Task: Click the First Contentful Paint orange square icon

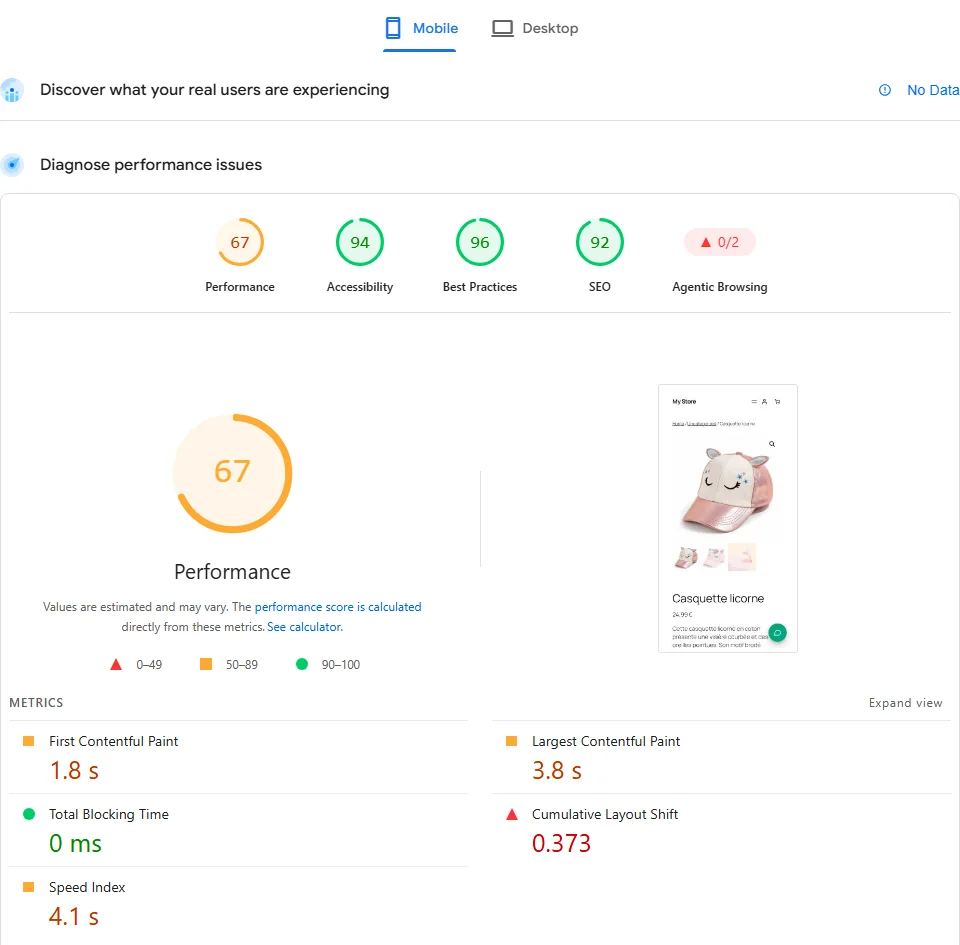Action: pyautogui.click(x=28, y=741)
